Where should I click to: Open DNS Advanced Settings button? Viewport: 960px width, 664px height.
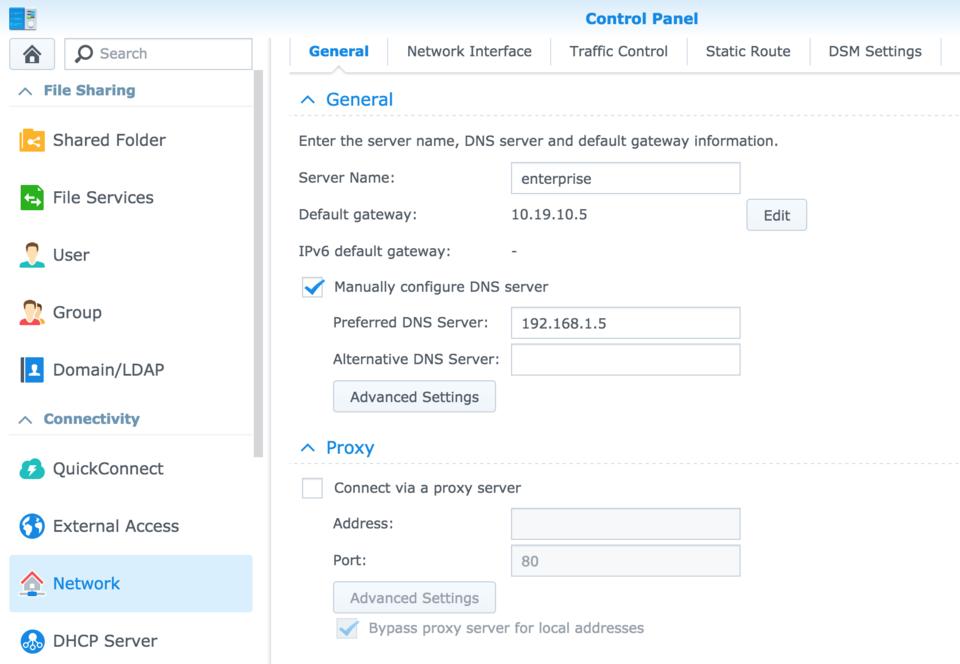point(414,397)
